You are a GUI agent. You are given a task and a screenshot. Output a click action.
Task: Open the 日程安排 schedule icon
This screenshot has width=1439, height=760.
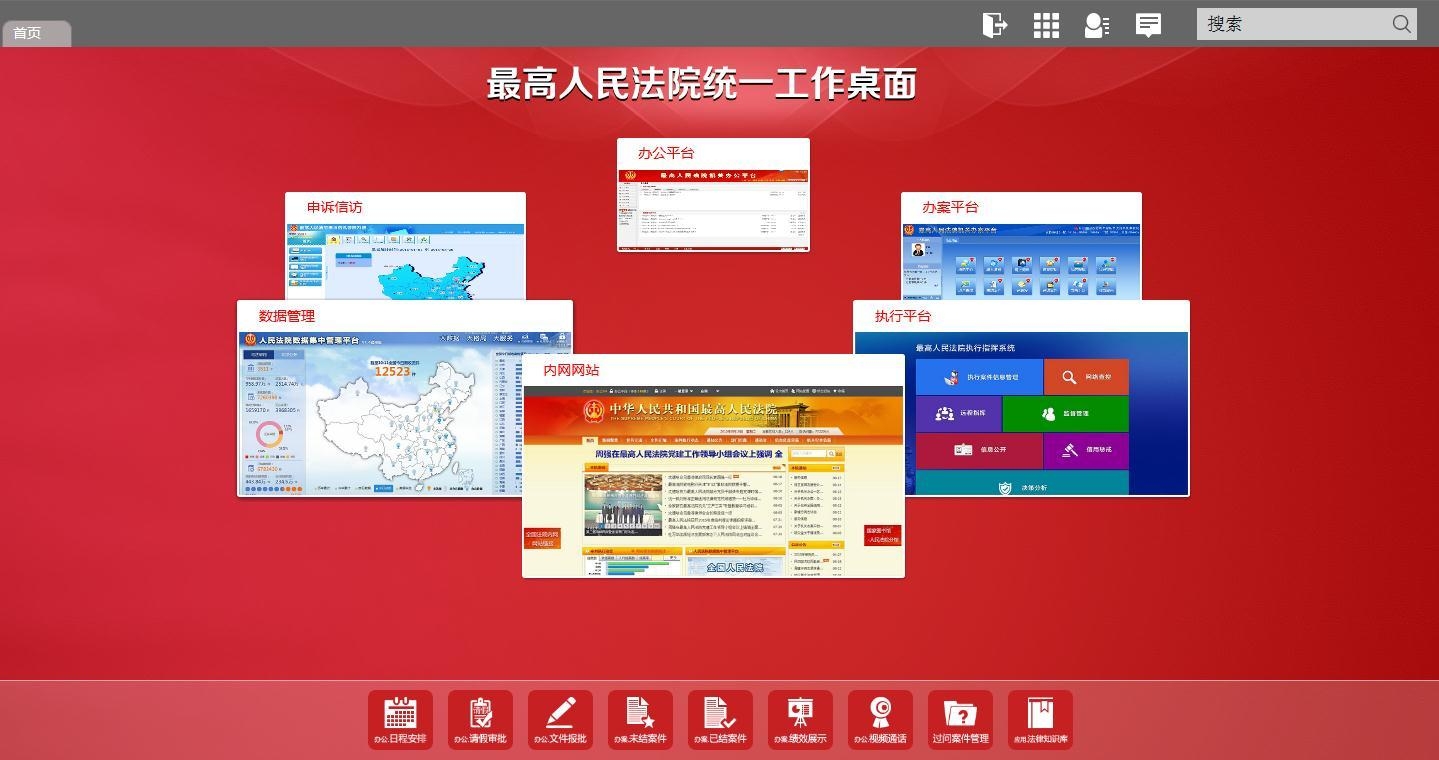click(x=400, y=719)
